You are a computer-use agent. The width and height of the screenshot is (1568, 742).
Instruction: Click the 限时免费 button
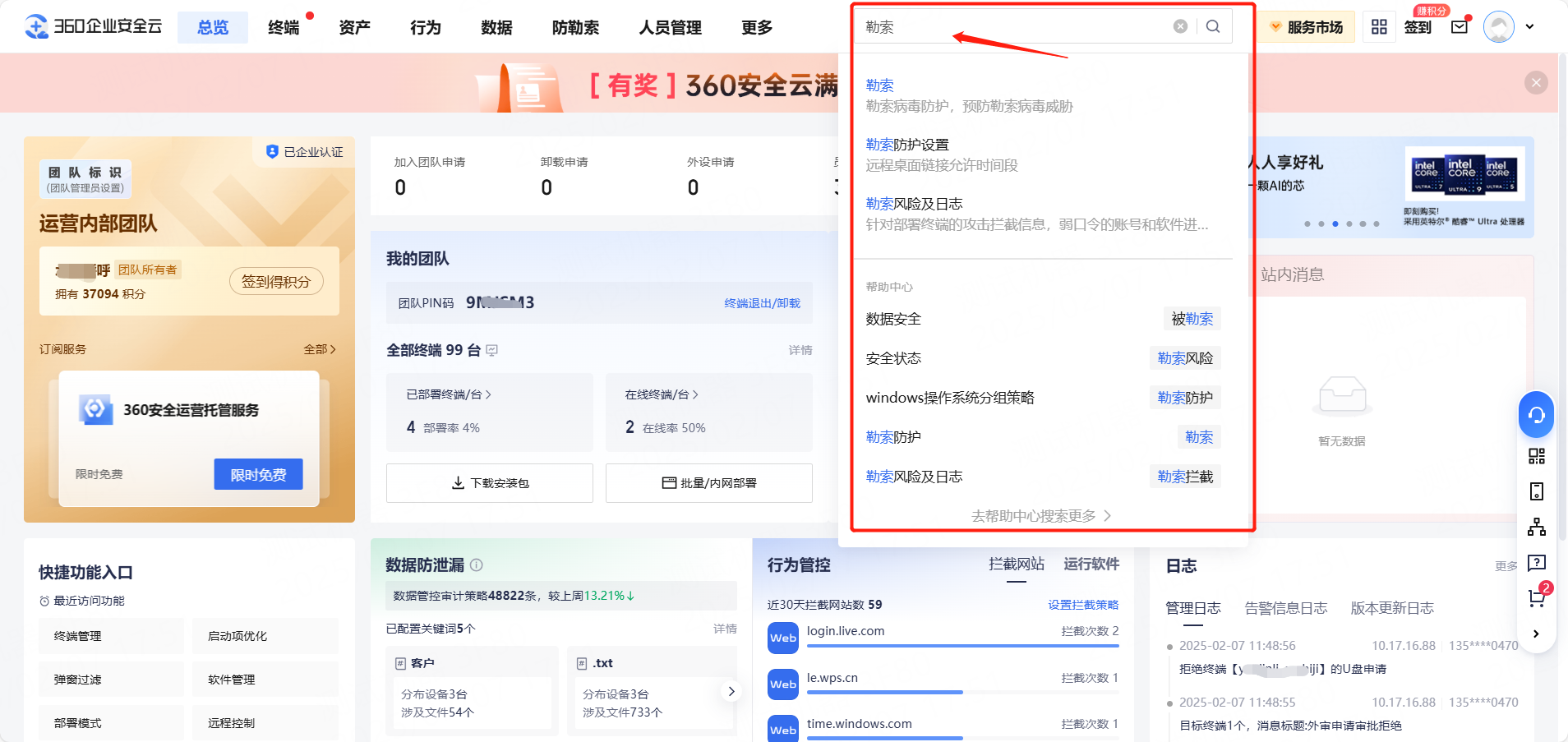coord(258,474)
